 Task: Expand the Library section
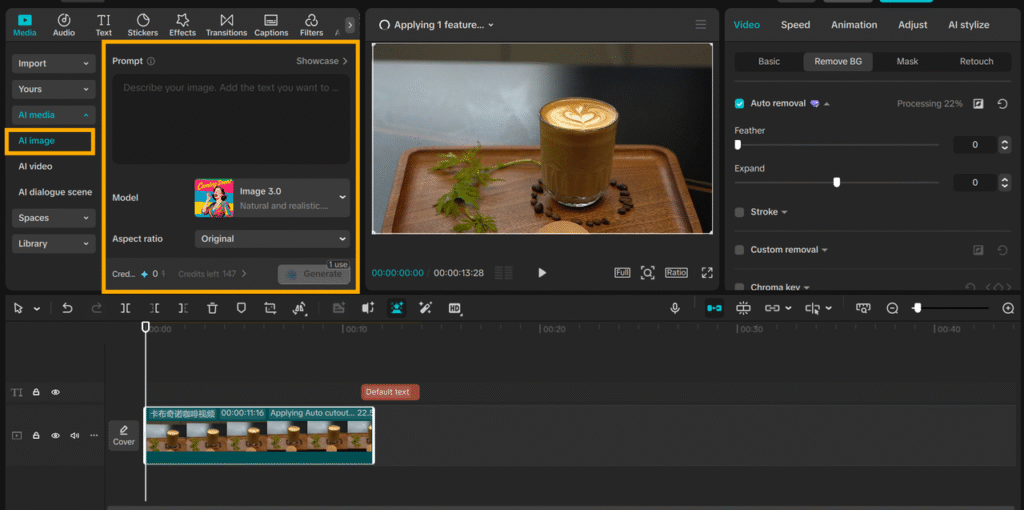coord(54,244)
